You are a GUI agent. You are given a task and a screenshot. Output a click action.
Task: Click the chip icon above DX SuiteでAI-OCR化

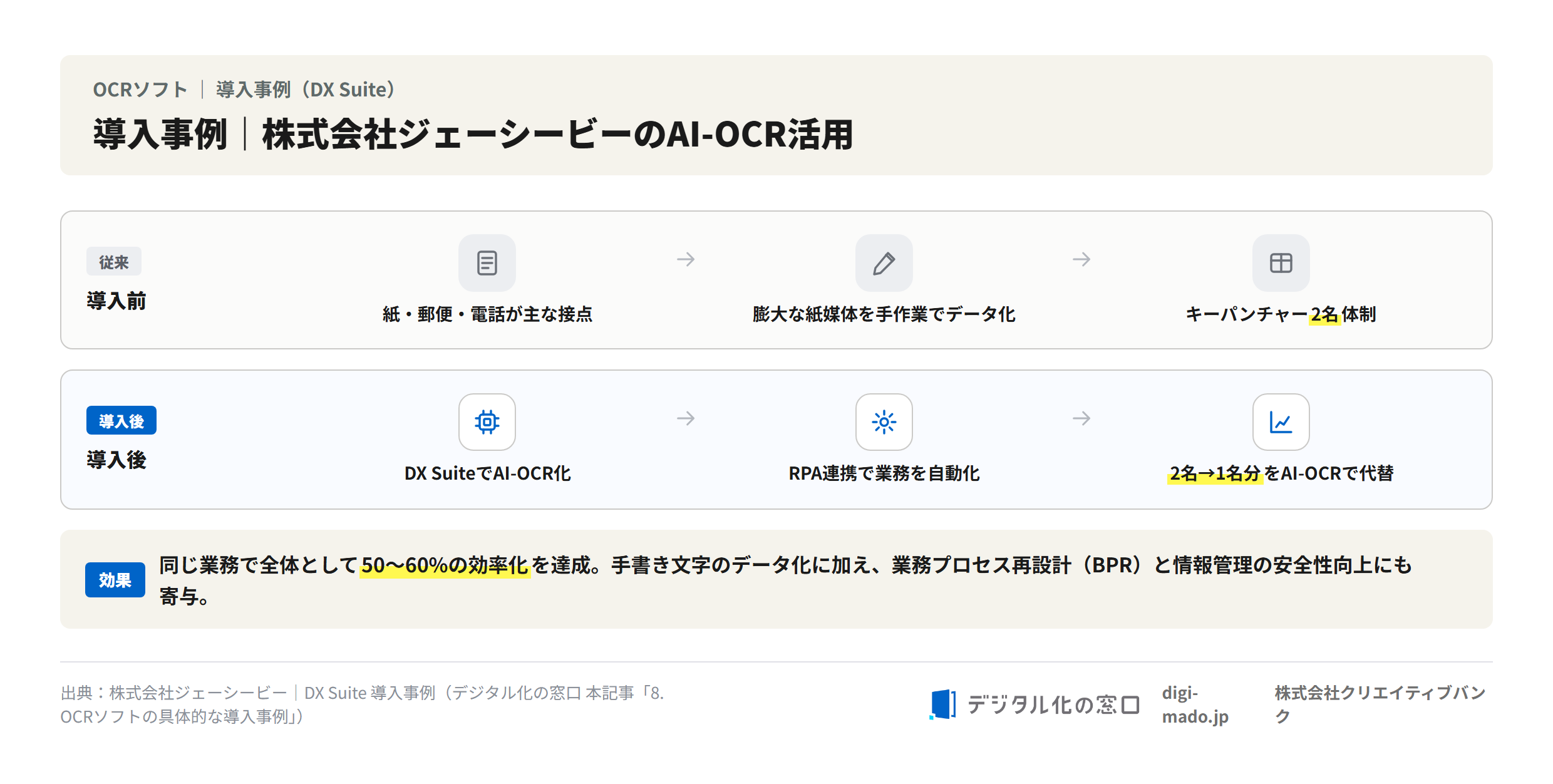pyautogui.click(x=487, y=422)
